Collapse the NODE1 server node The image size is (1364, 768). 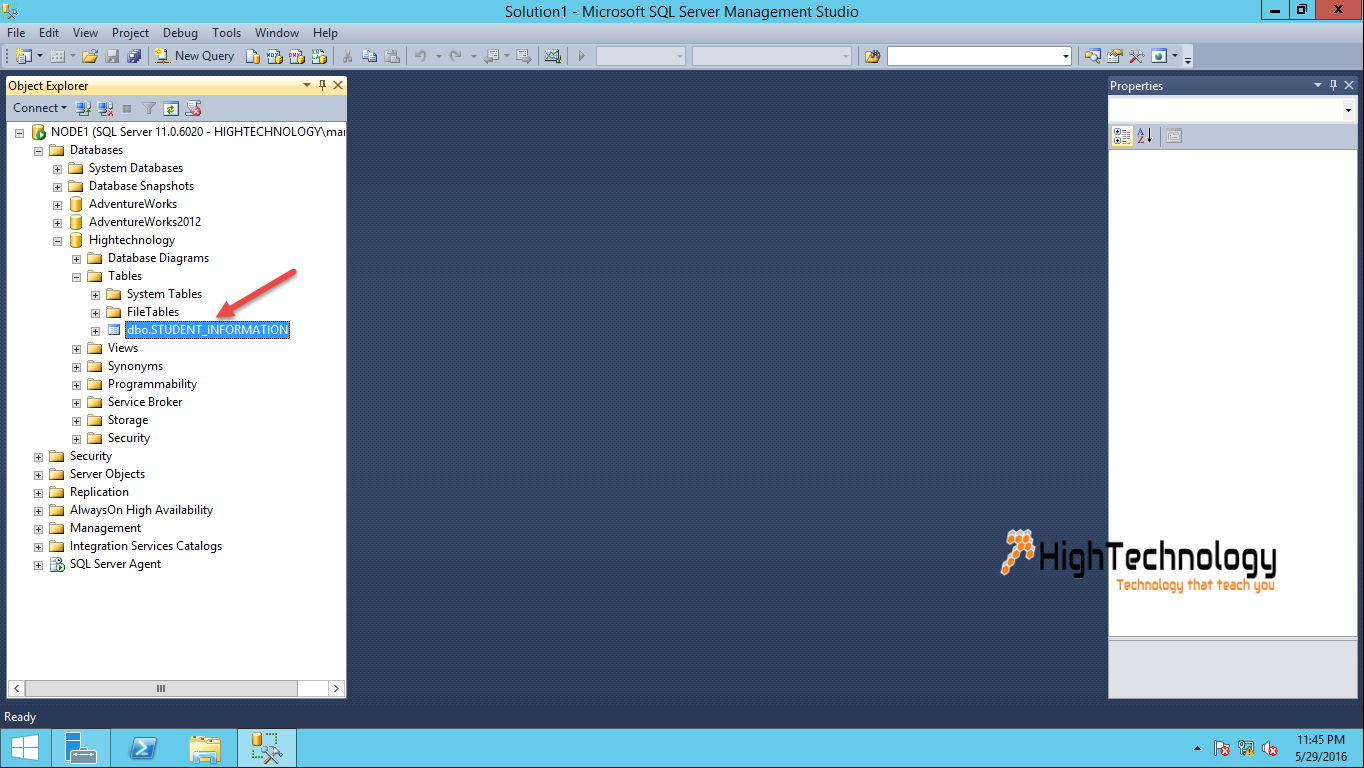click(x=19, y=132)
